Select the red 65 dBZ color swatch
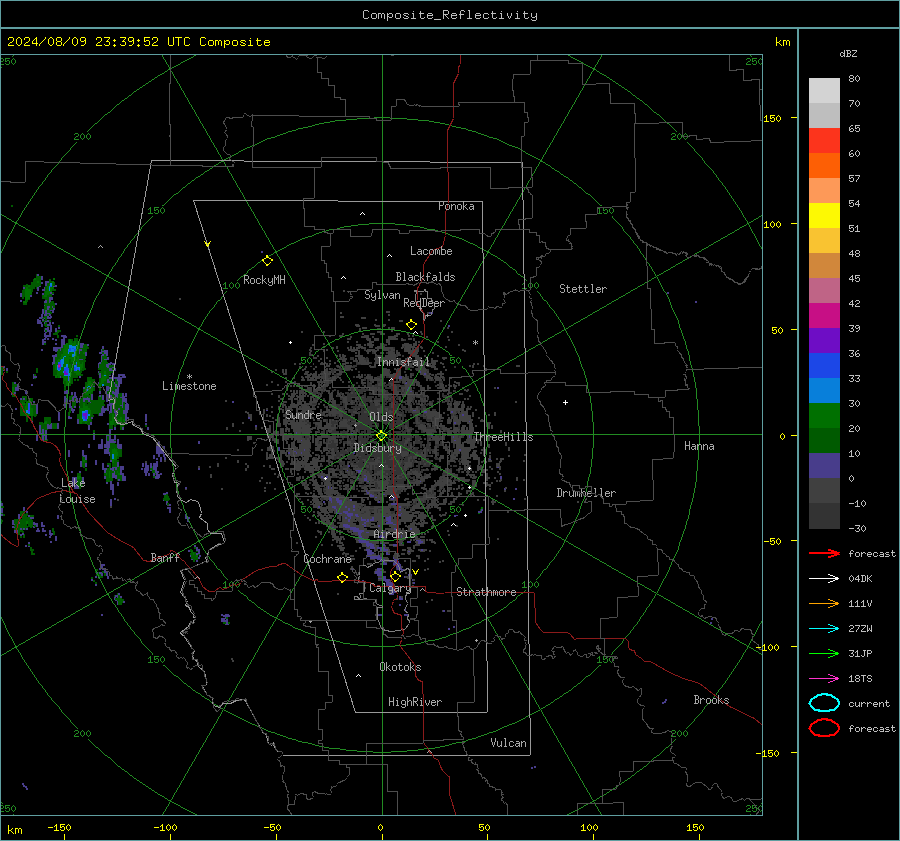 [824, 141]
